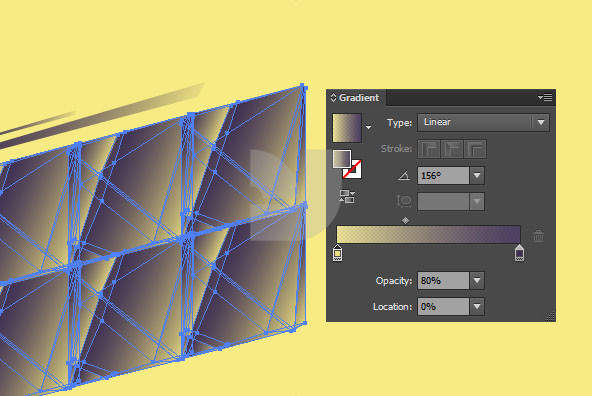This screenshot has width=592, height=396.
Task: Activate the Fill box swatch
Action: 342,159
